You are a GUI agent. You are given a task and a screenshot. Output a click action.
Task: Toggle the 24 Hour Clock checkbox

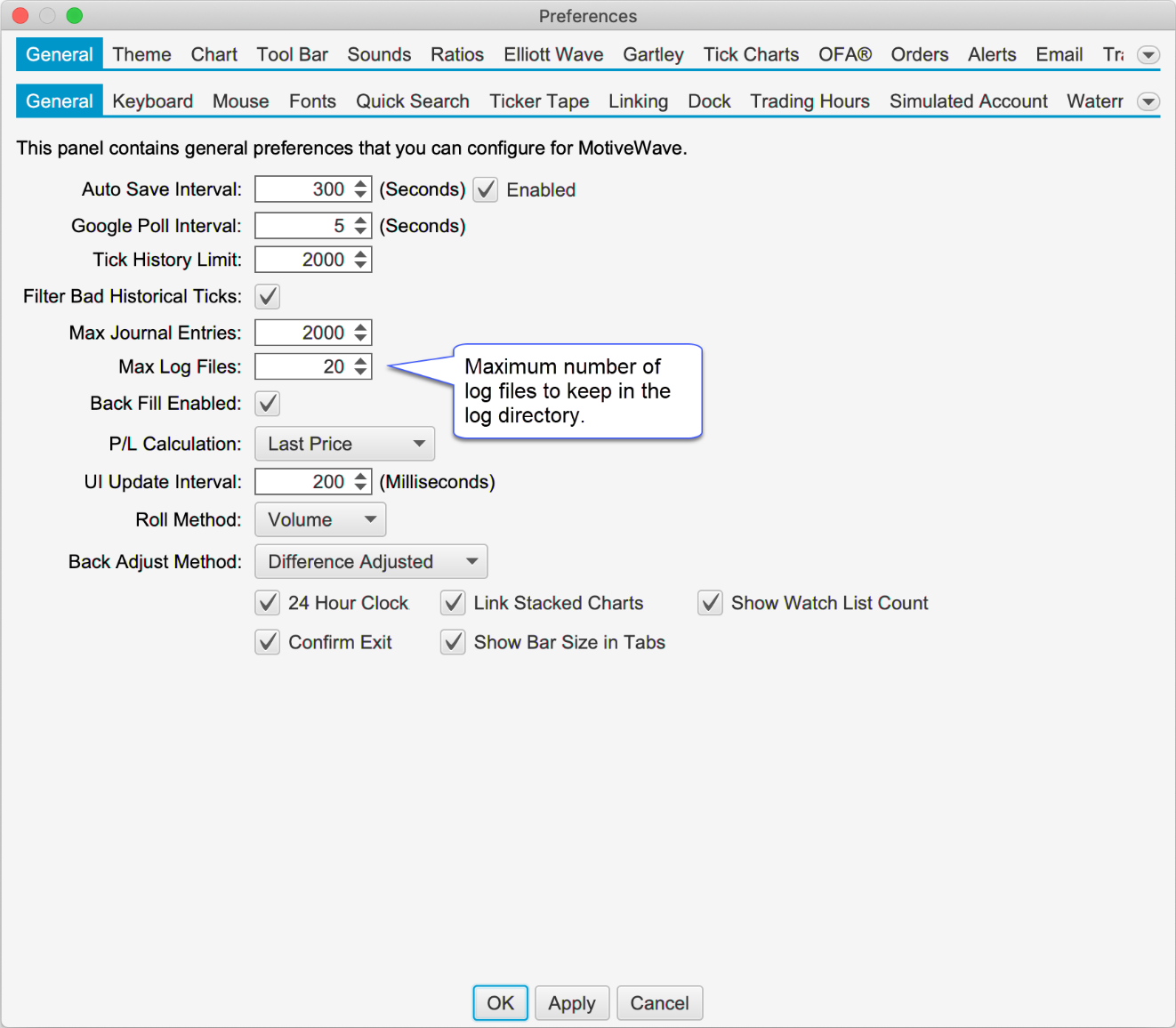tap(268, 603)
